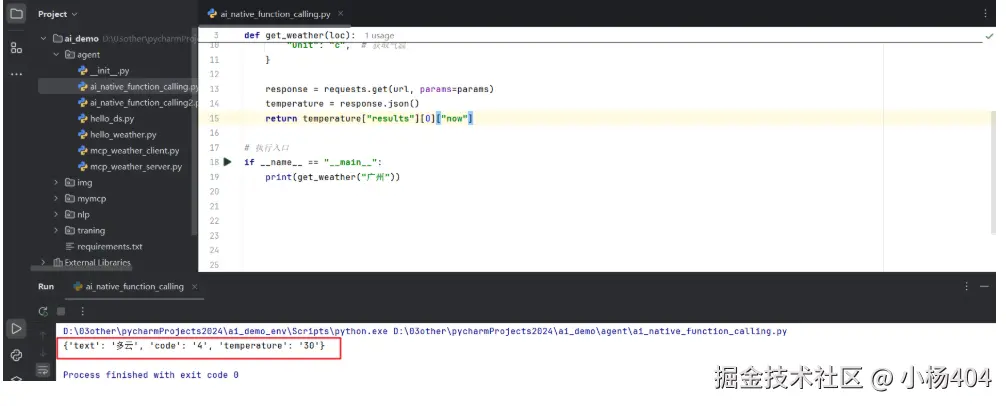The image size is (1006, 406).
Task: Open Run panel options vertical dots
Action: [x=966, y=287]
